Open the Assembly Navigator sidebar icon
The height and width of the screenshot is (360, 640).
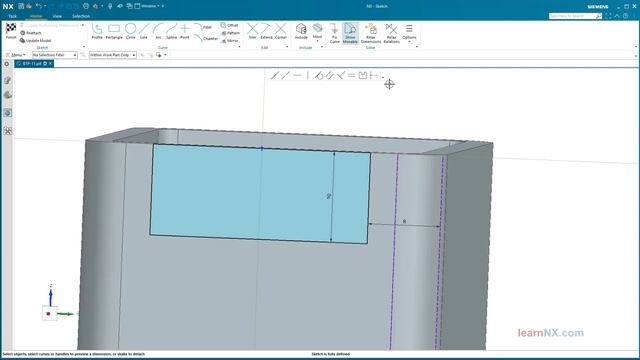(x=7, y=95)
